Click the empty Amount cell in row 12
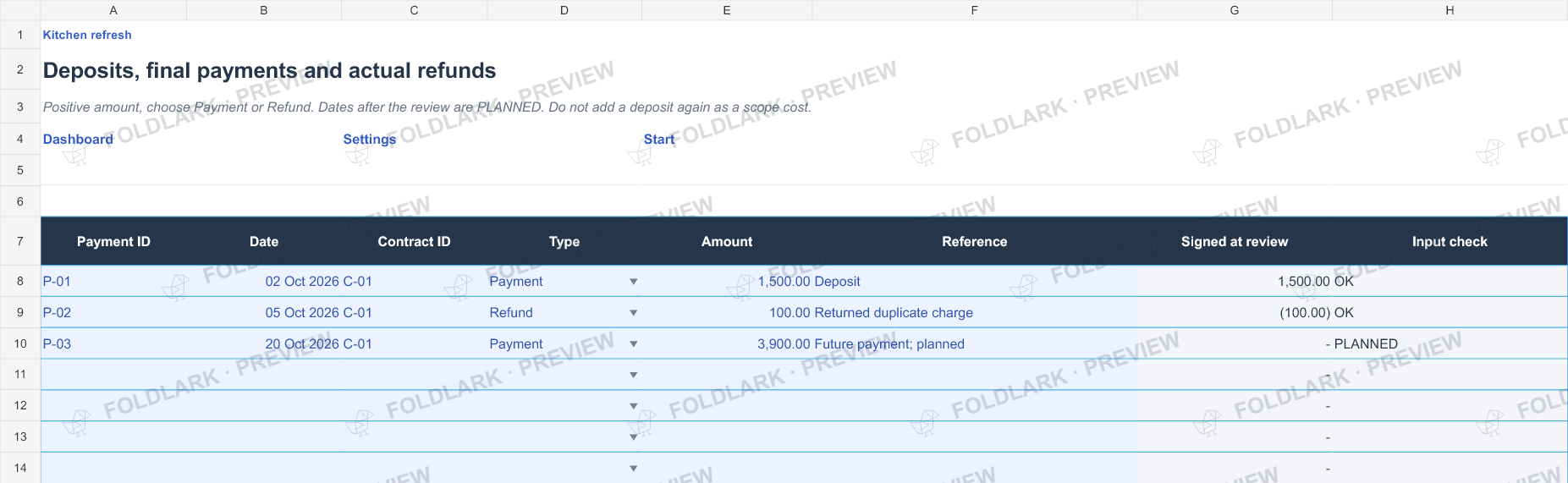This screenshot has height=483, width=1568. pyautogui.click(x=727, y=405)
